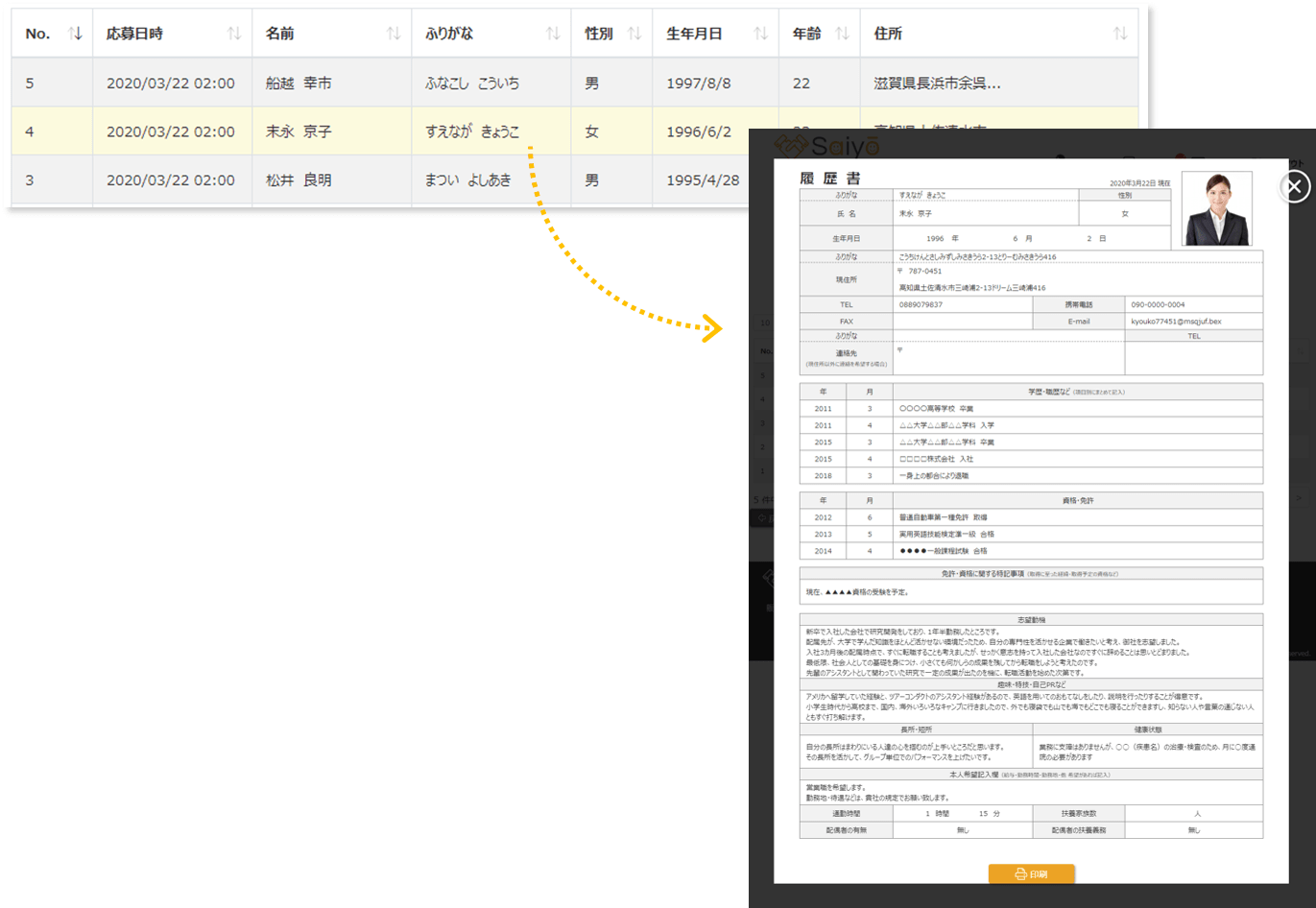
Task: Click the Saiyo logo behind the popup
Action: (x=826, y=145)
